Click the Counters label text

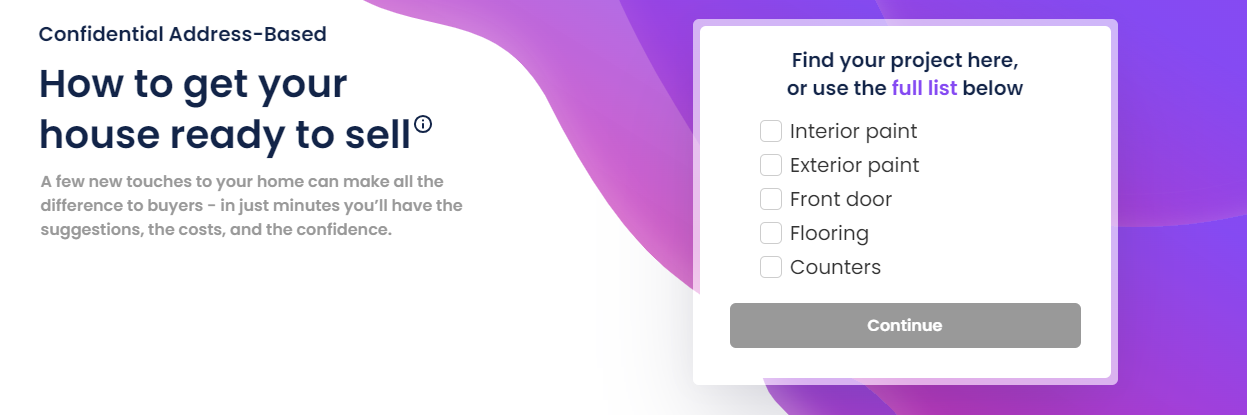[x=835, y=267]
